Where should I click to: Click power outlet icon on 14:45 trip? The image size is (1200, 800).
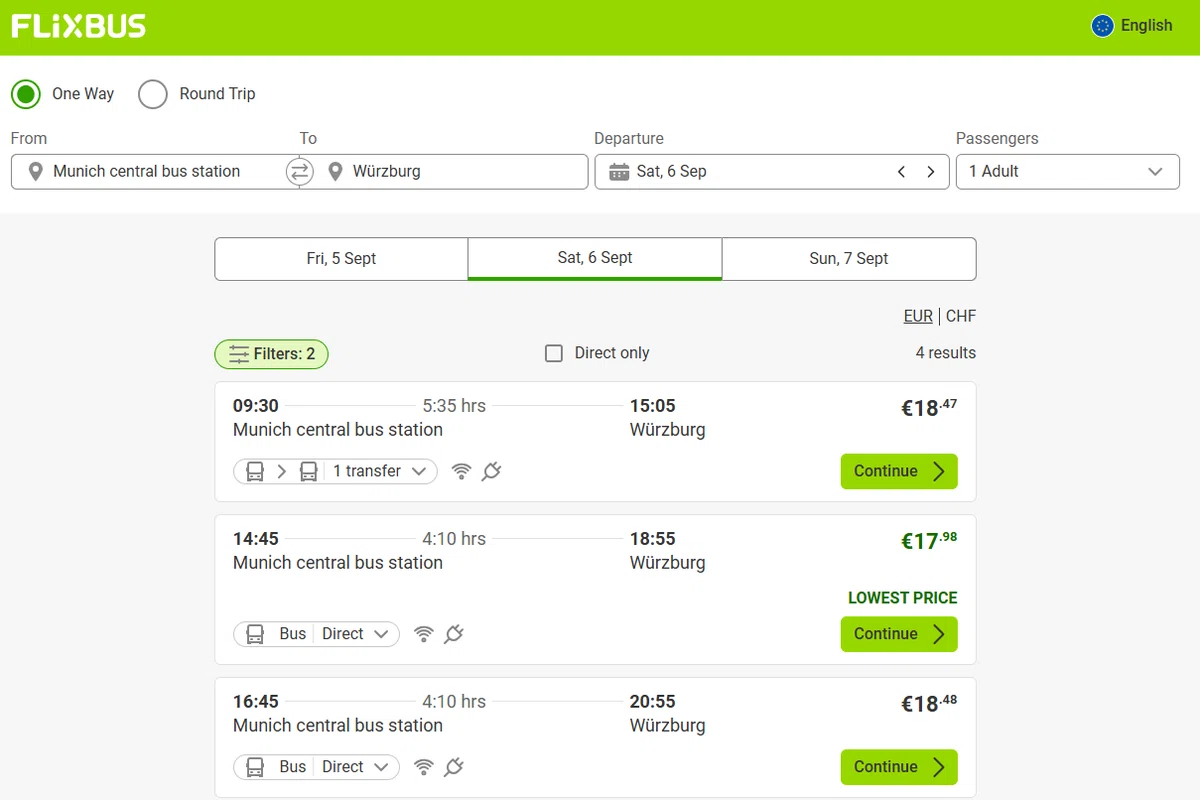pyautogui.click(x=453, y=634)
